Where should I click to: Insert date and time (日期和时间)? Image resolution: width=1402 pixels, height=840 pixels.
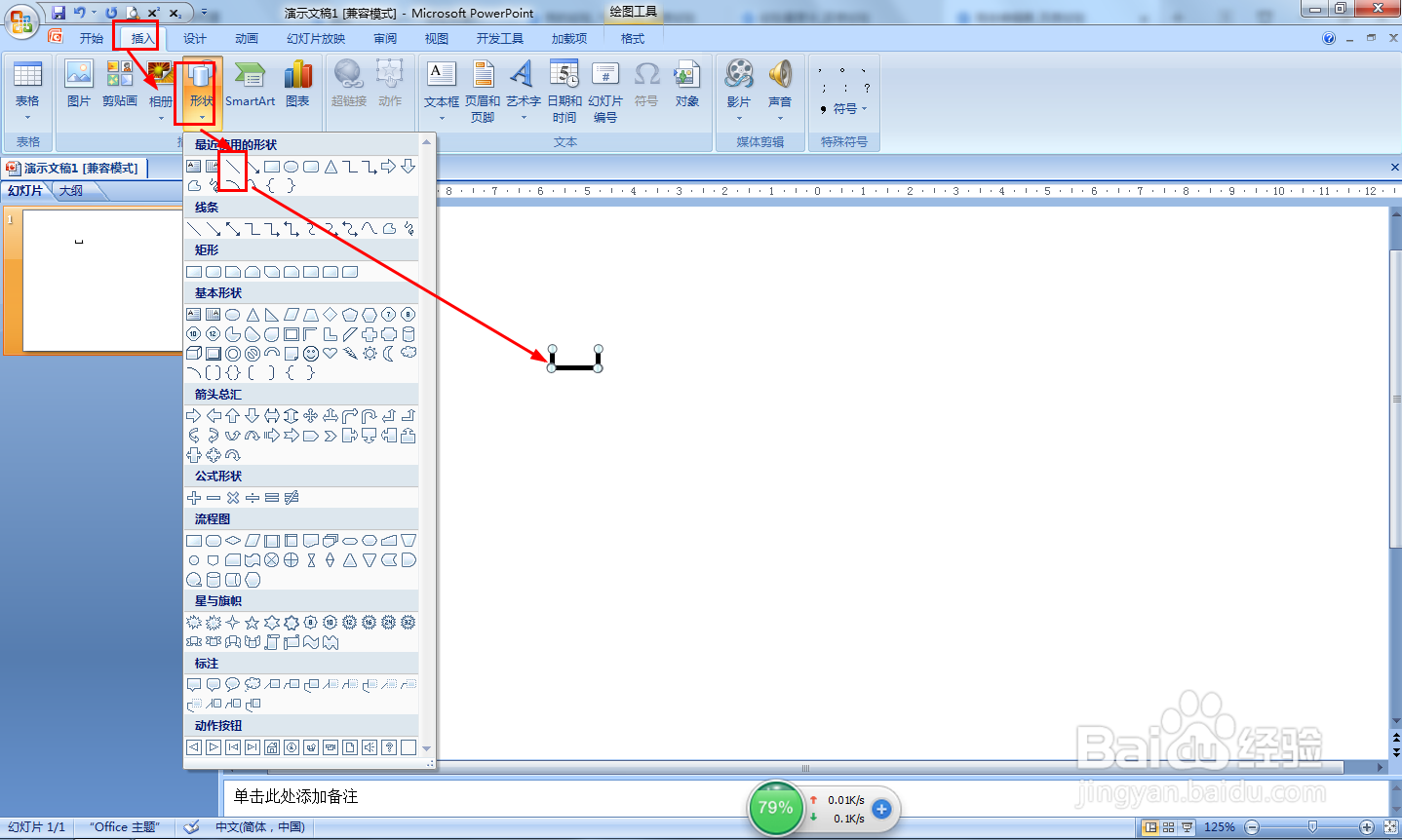tap(565, 91)
